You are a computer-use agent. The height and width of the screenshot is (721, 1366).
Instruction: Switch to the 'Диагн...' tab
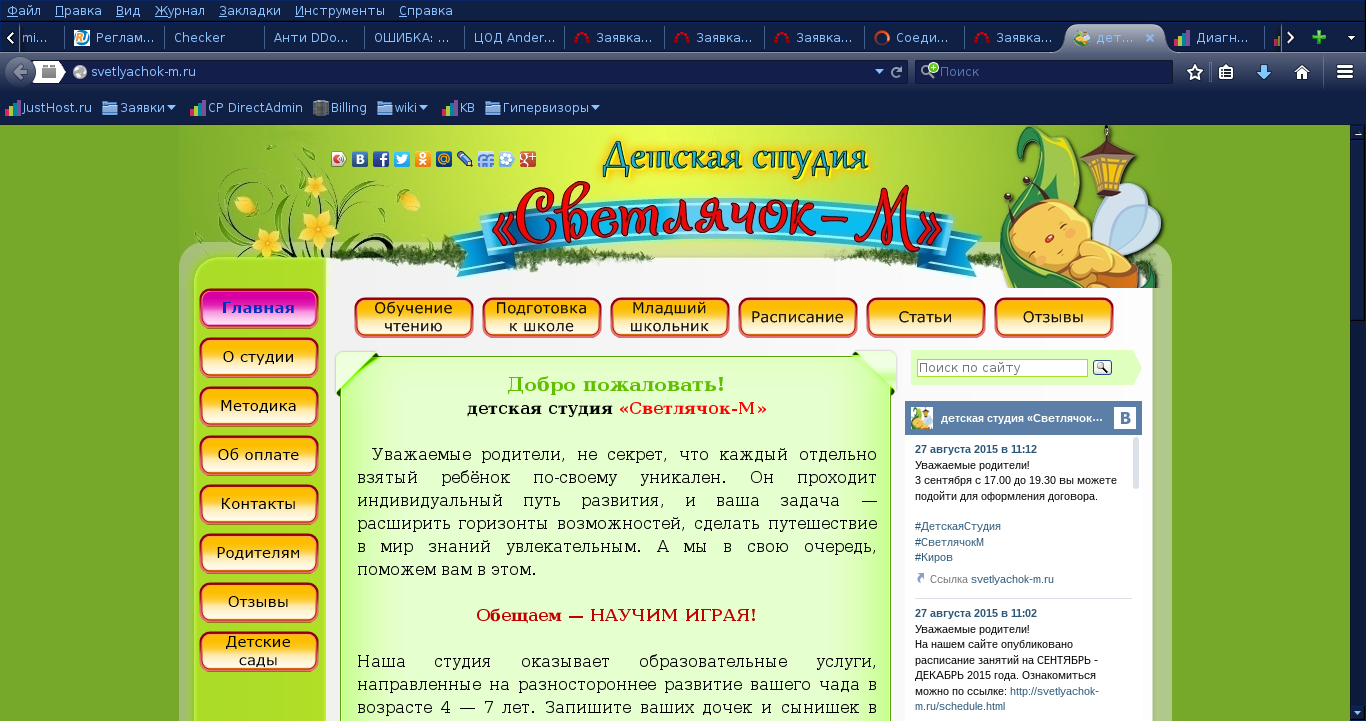click(x=1214, y=38)
